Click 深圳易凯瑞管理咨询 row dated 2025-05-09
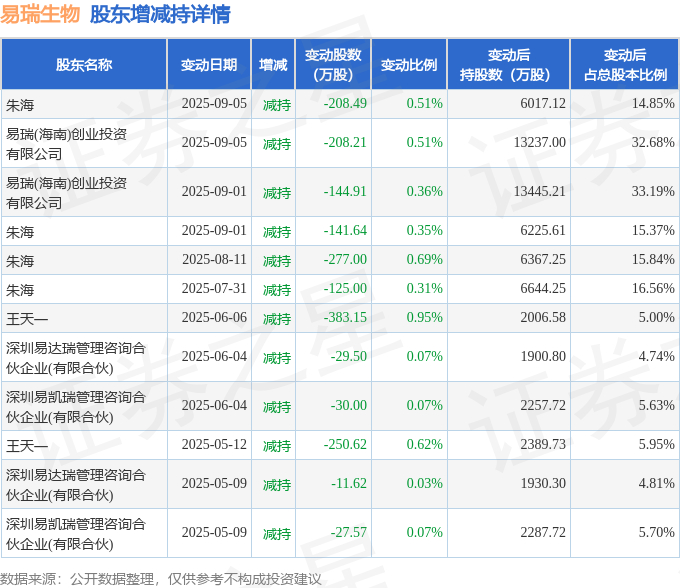Viewport: 680px width, 588px height. pyautogui.click(x=340, y=533)
